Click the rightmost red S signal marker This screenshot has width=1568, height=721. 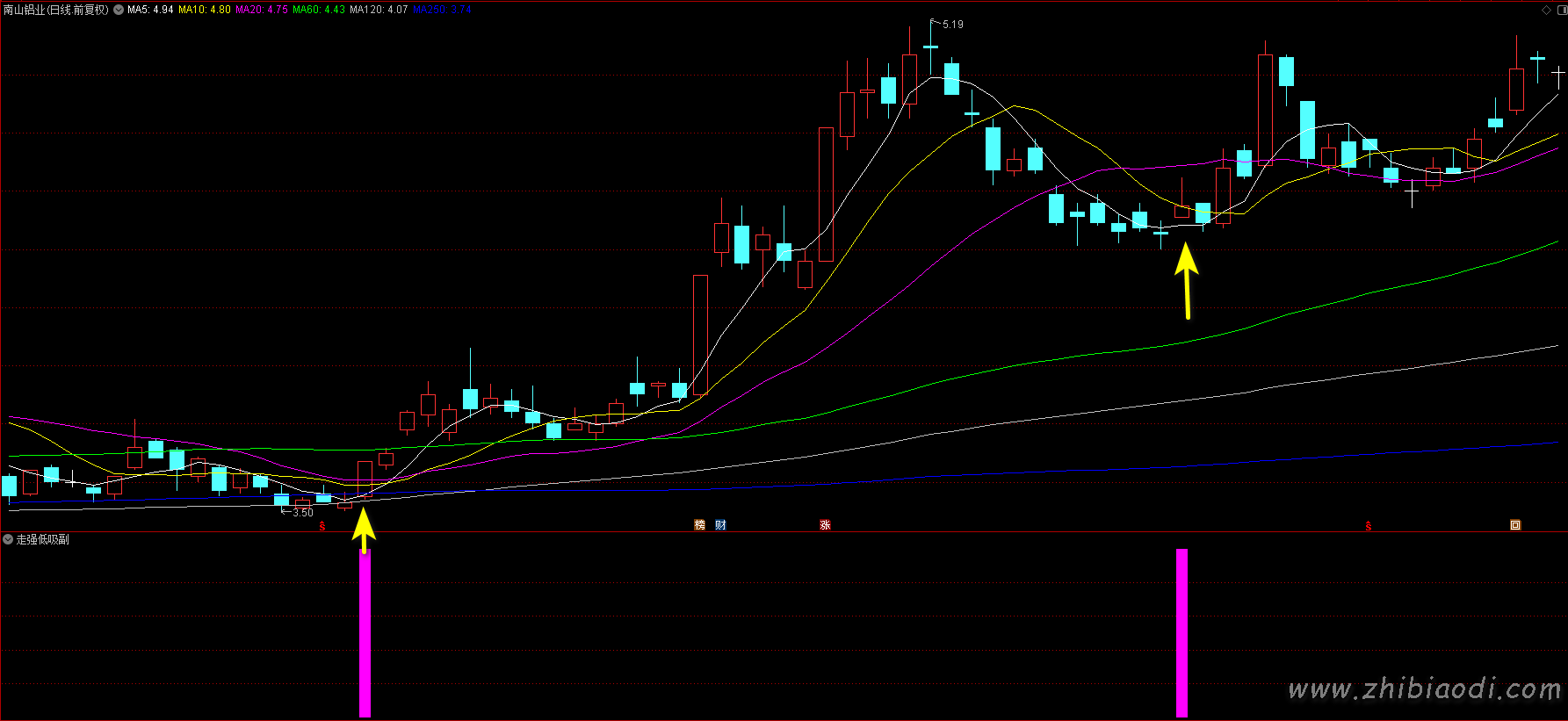tap(1369, 526)
